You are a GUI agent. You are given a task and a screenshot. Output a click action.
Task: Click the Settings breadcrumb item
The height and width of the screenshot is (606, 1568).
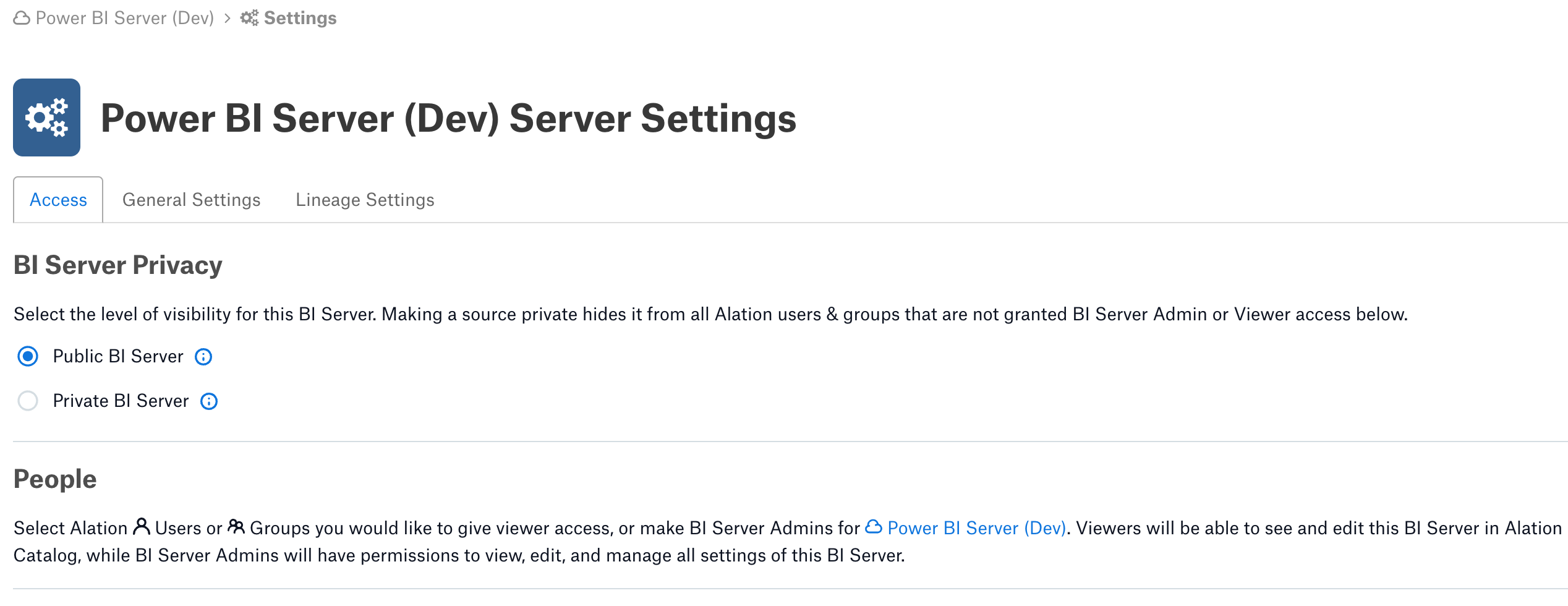pos(300,18)
